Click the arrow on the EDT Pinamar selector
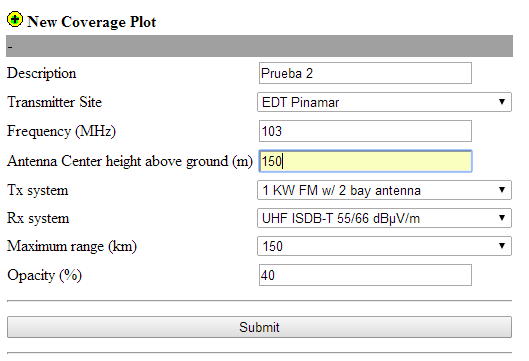The image size is (529, 361). pyautogui.click(x=502, y=102)
